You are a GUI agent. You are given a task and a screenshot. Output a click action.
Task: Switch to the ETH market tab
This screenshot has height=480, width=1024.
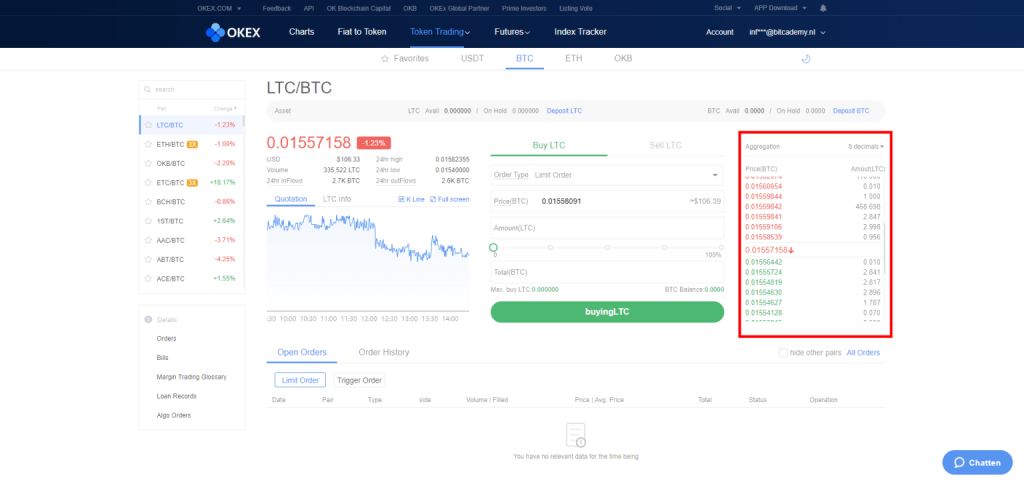coord(573,58)
